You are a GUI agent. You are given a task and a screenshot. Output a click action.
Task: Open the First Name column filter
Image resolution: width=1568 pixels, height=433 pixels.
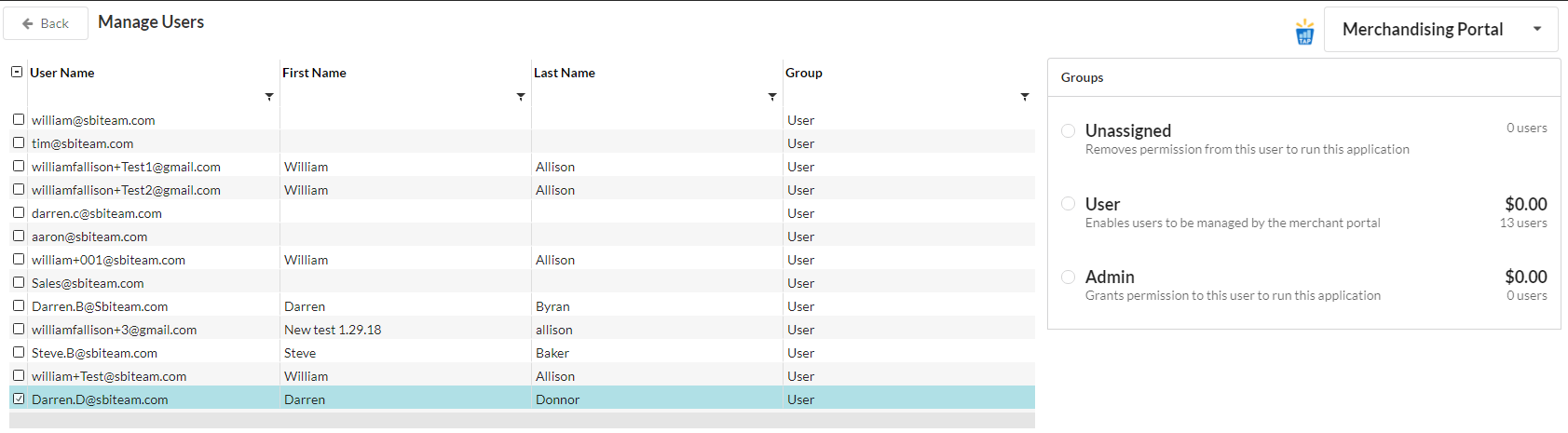click(x=521, y=97)
